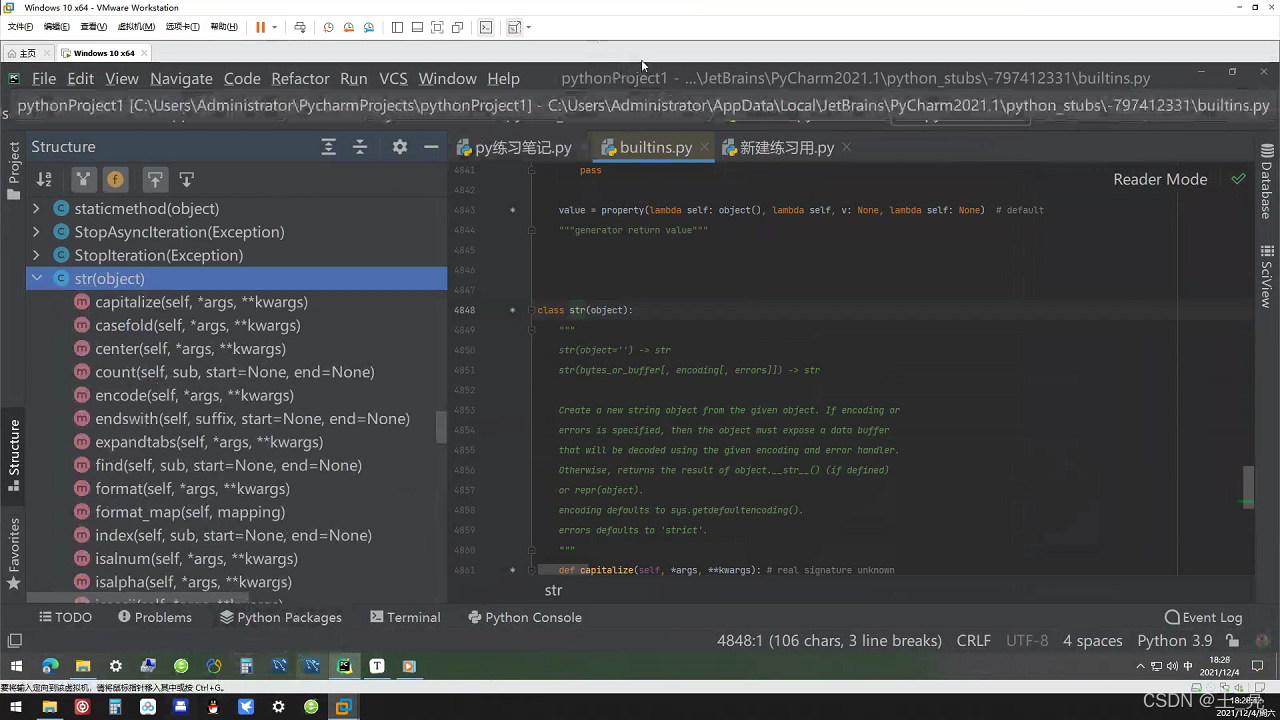Screen dimensions: 1280x720
Task: Open the SciView side panel
Action: (1267, 277)
